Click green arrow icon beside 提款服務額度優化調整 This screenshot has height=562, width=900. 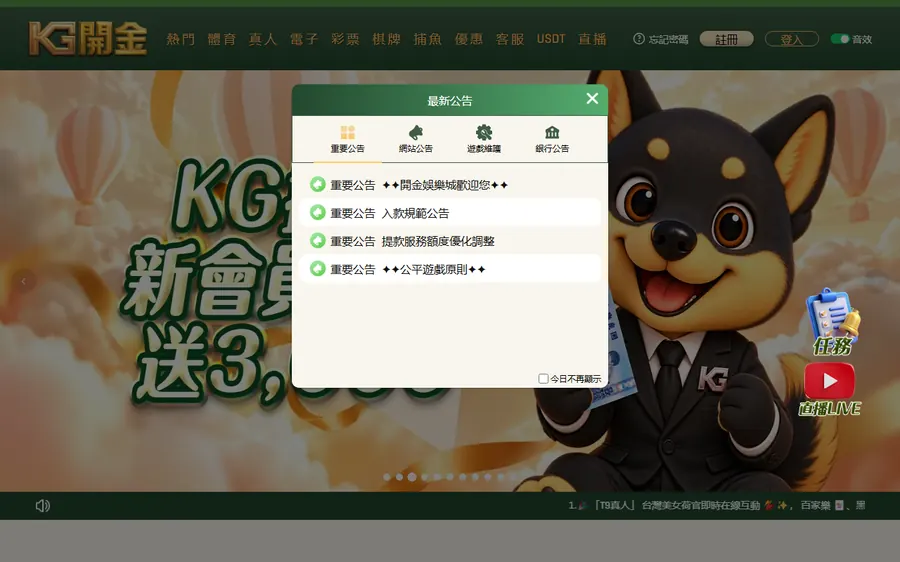coord(317,241)
